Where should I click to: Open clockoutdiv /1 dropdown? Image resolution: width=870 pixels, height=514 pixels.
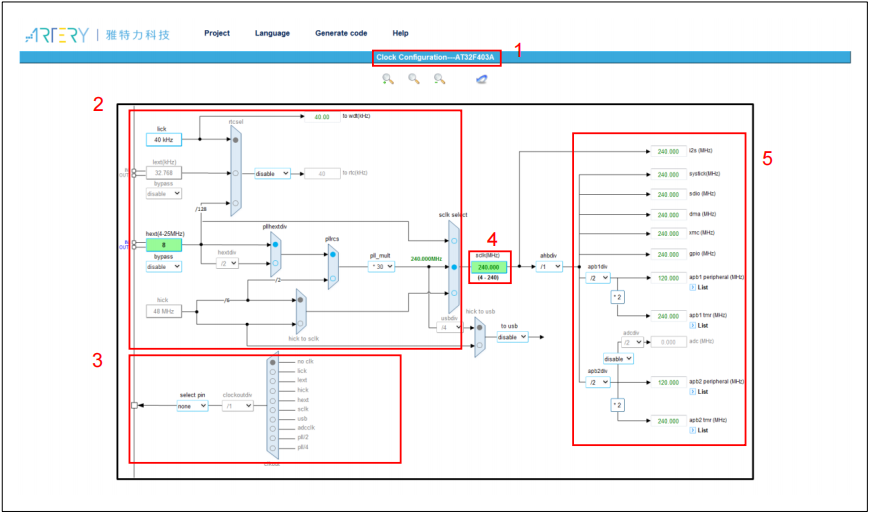[238, 406]
